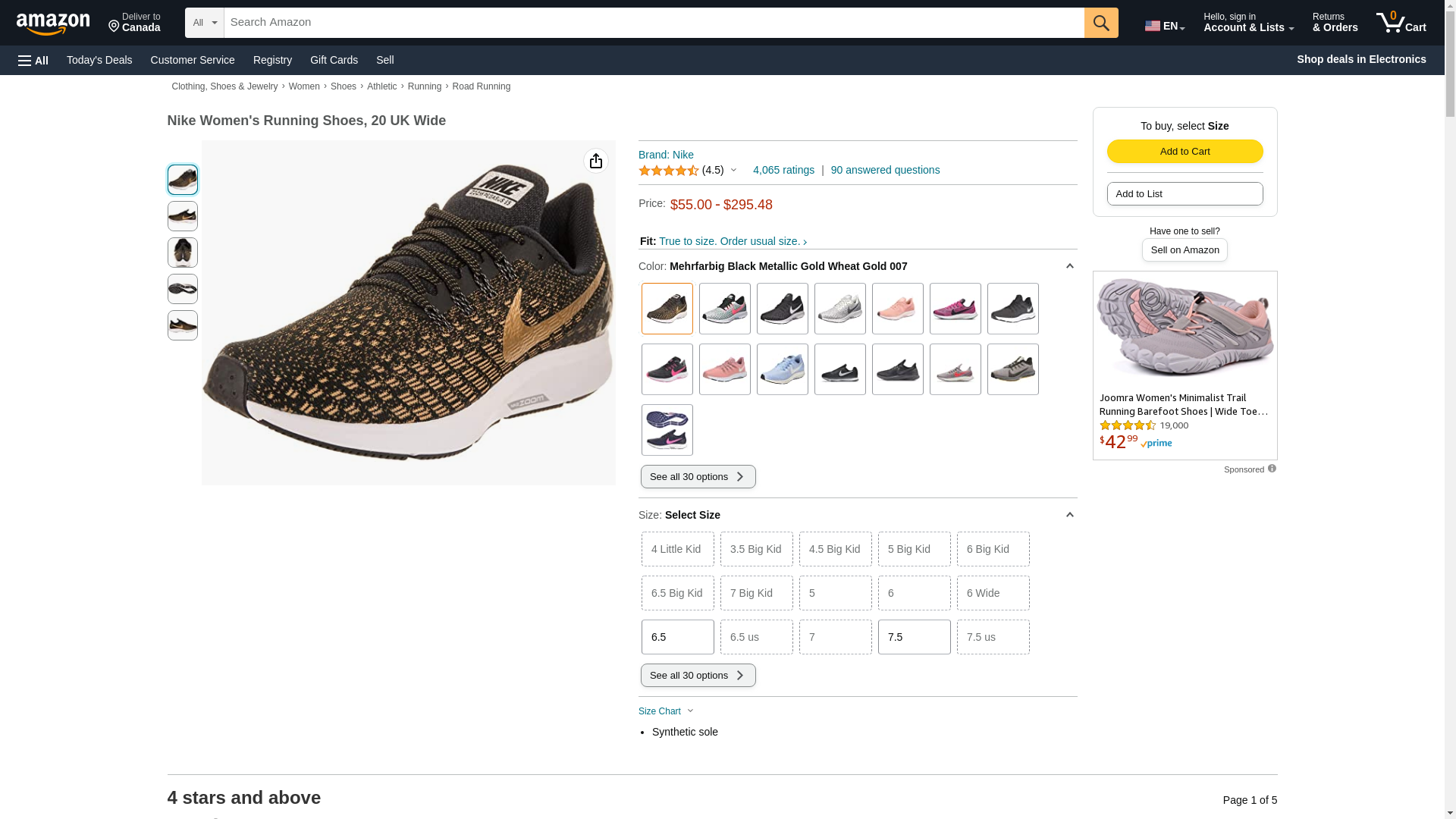Viewport: 1456px width, 819px height.
Task: Select size 6 Wide option
Action: [993, 593]
